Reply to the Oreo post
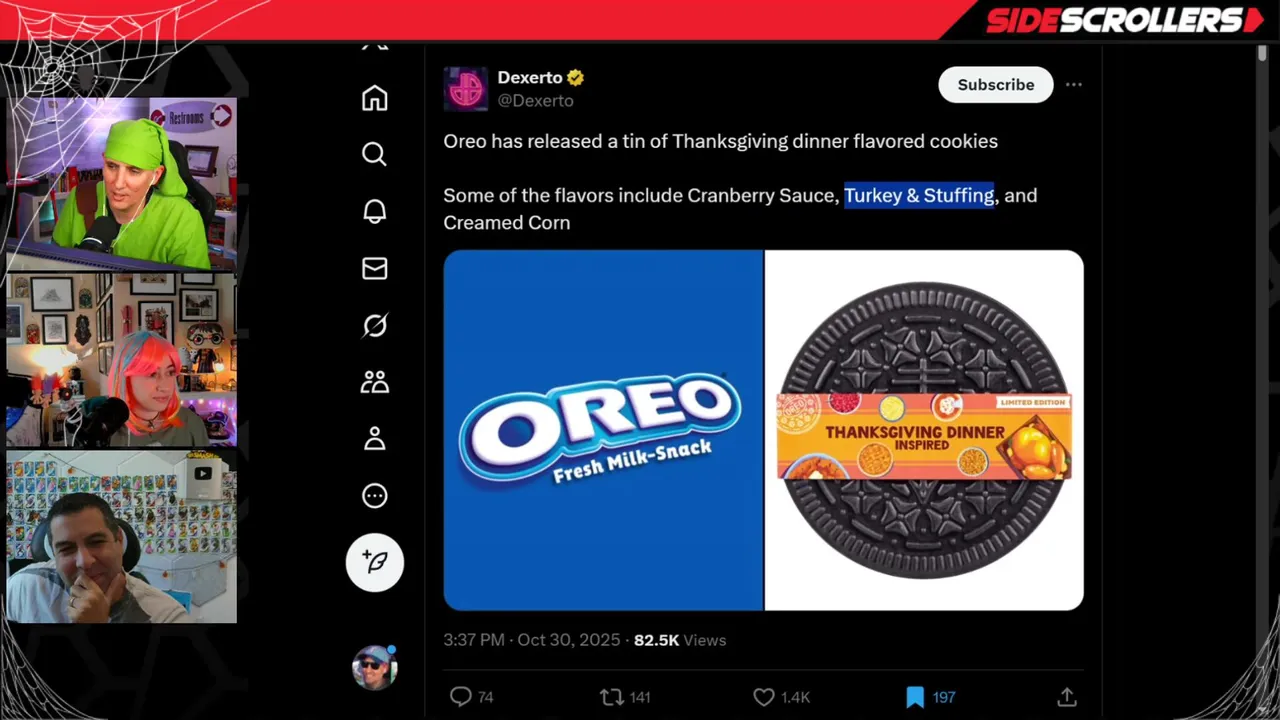The height and width of the screenshot is (720, 1280). pyautogui.click(x=461, y=697)
